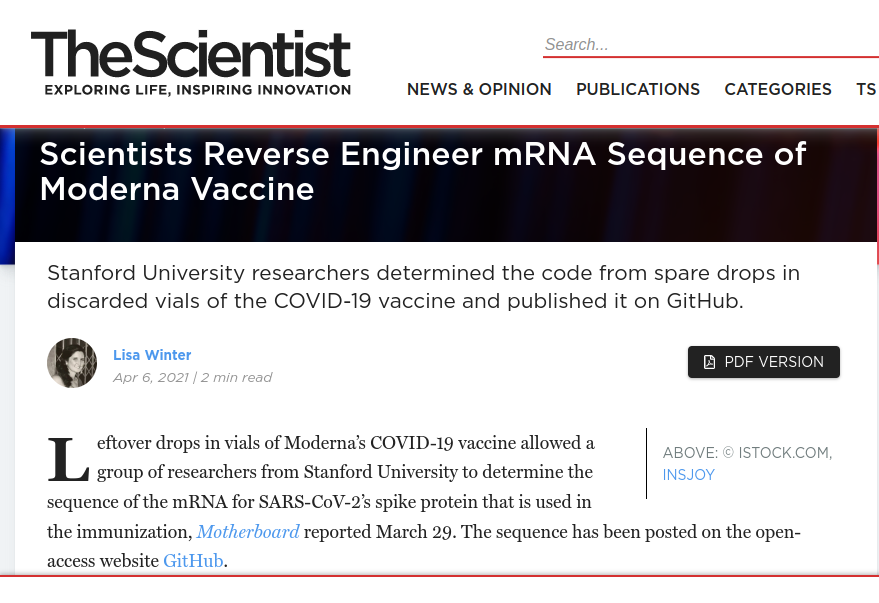
Task: Click the ABOVE: © ISTOCK.COM credit text
Action: tap(747, 453)
